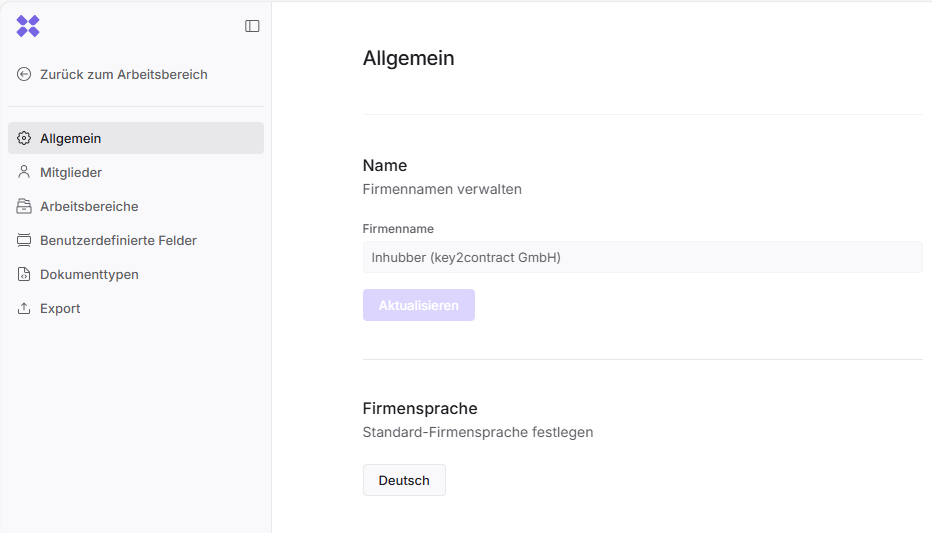The image size is (932, 533).
Task: Click the gear icon beside Allgemein
Action: point(24,138)
